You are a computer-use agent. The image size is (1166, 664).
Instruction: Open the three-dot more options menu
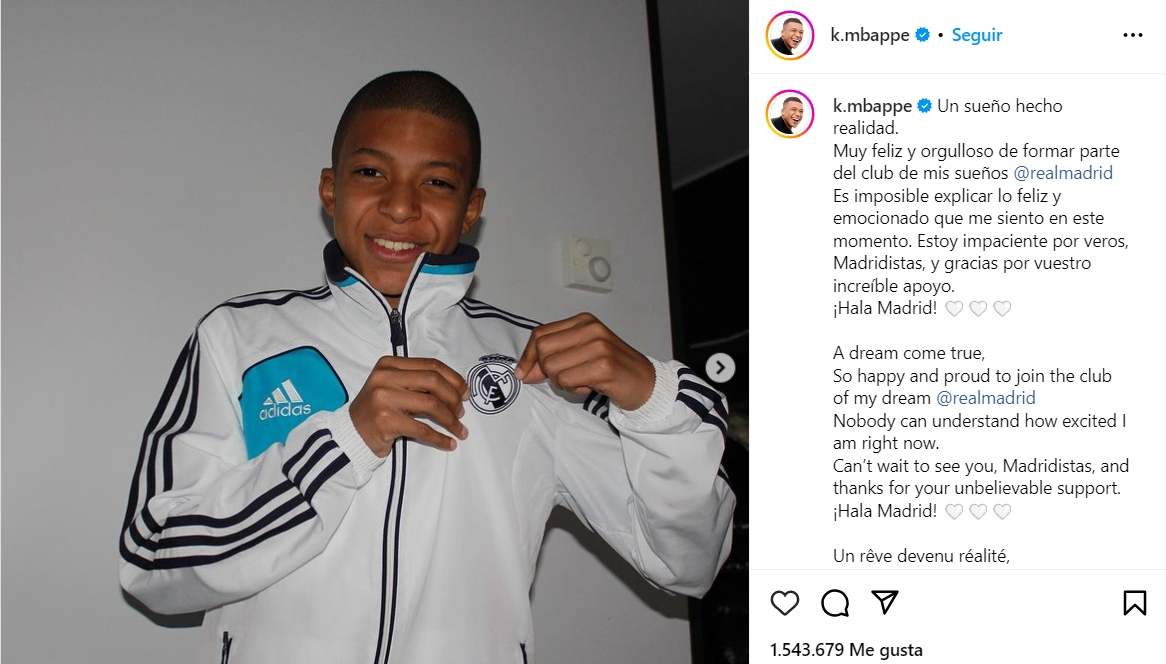(1133, 35)
